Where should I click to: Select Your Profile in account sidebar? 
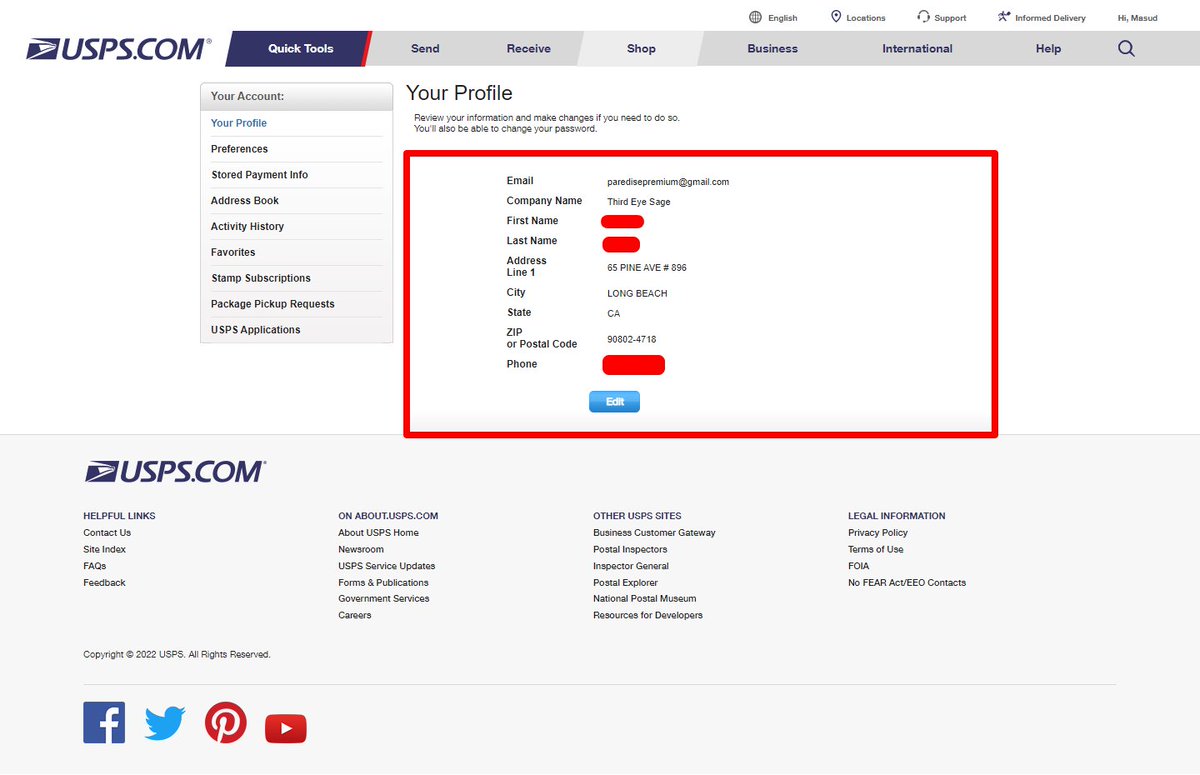point(239,123)
